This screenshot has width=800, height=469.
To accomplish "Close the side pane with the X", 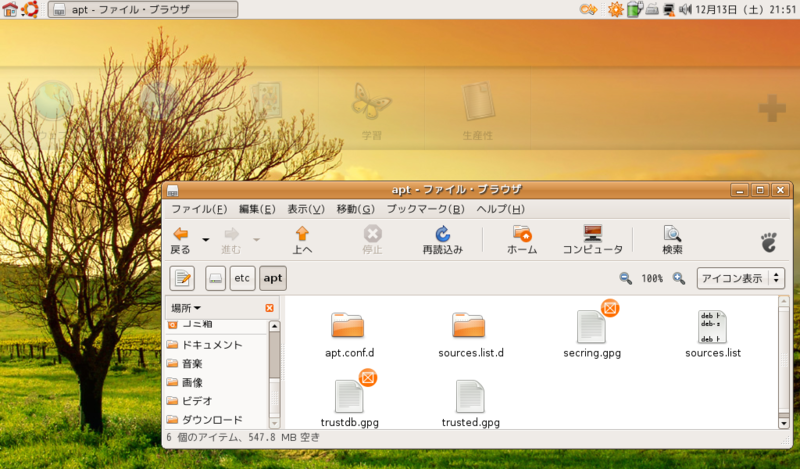I will pyautogui.click(x=269, y=308).
